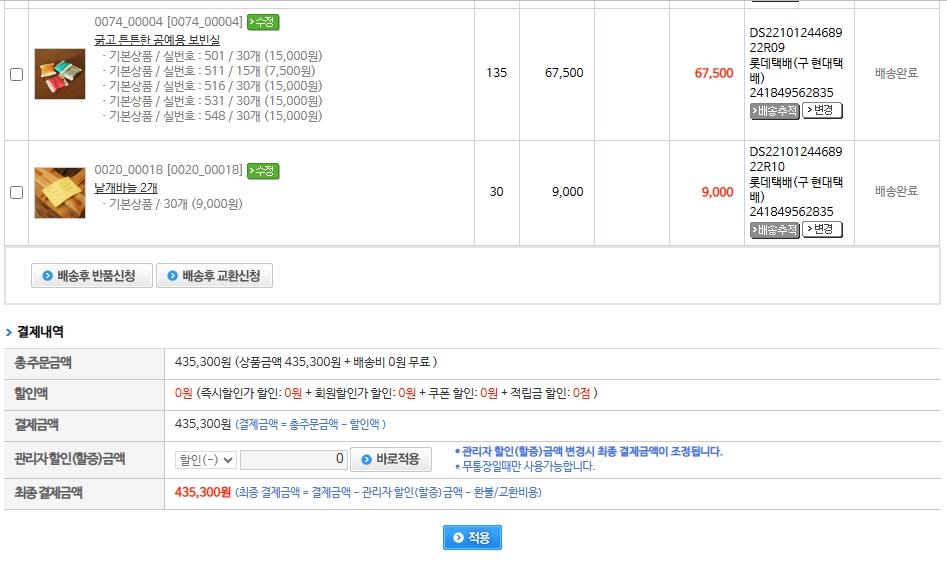Open the 굵고 튼튼한 공예용 보빈실 product link
Screen dimensions: 947x561
point(158,39)
